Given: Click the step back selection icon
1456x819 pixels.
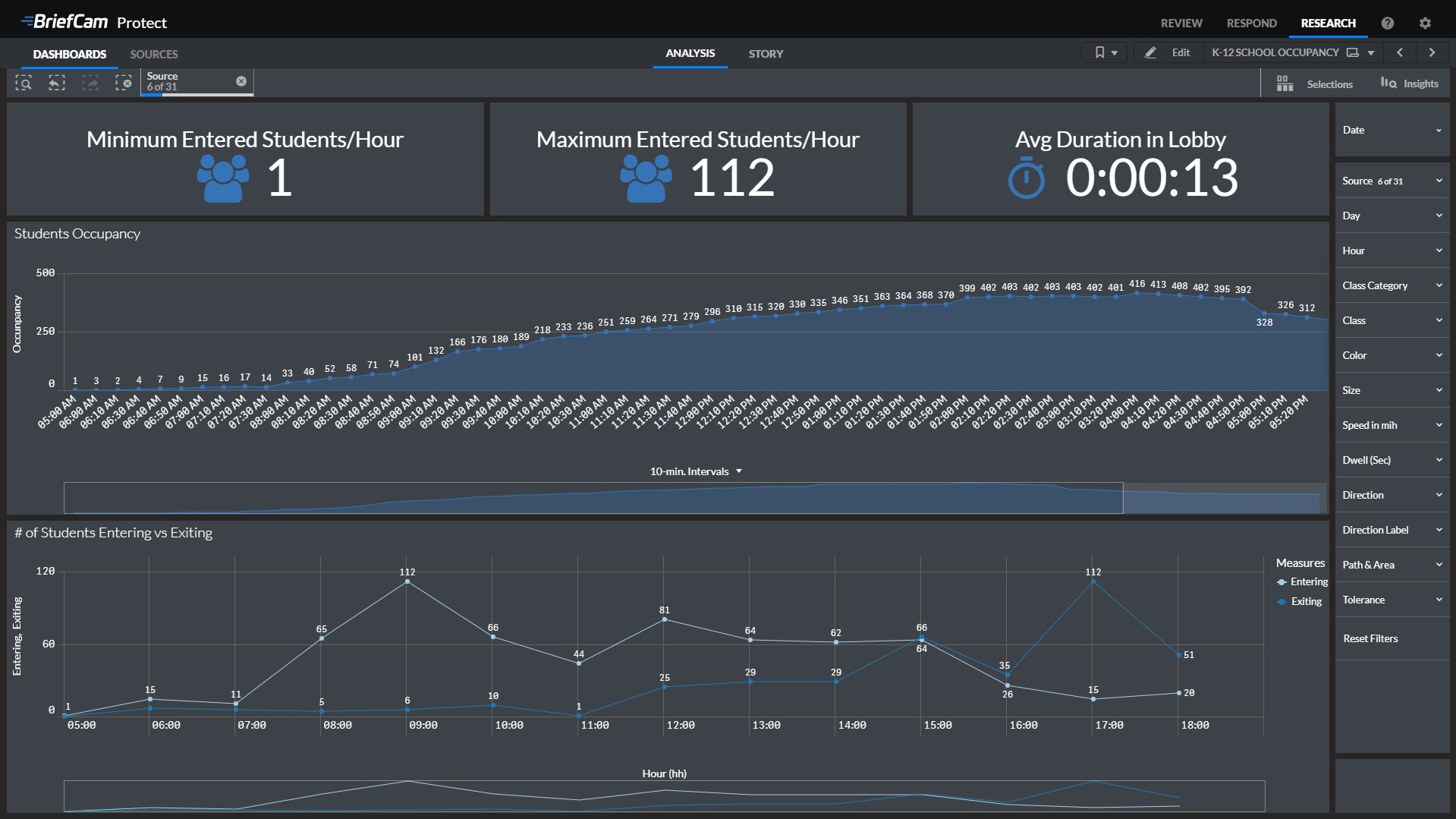Looking at the screenshot, I should pos(57,83).
